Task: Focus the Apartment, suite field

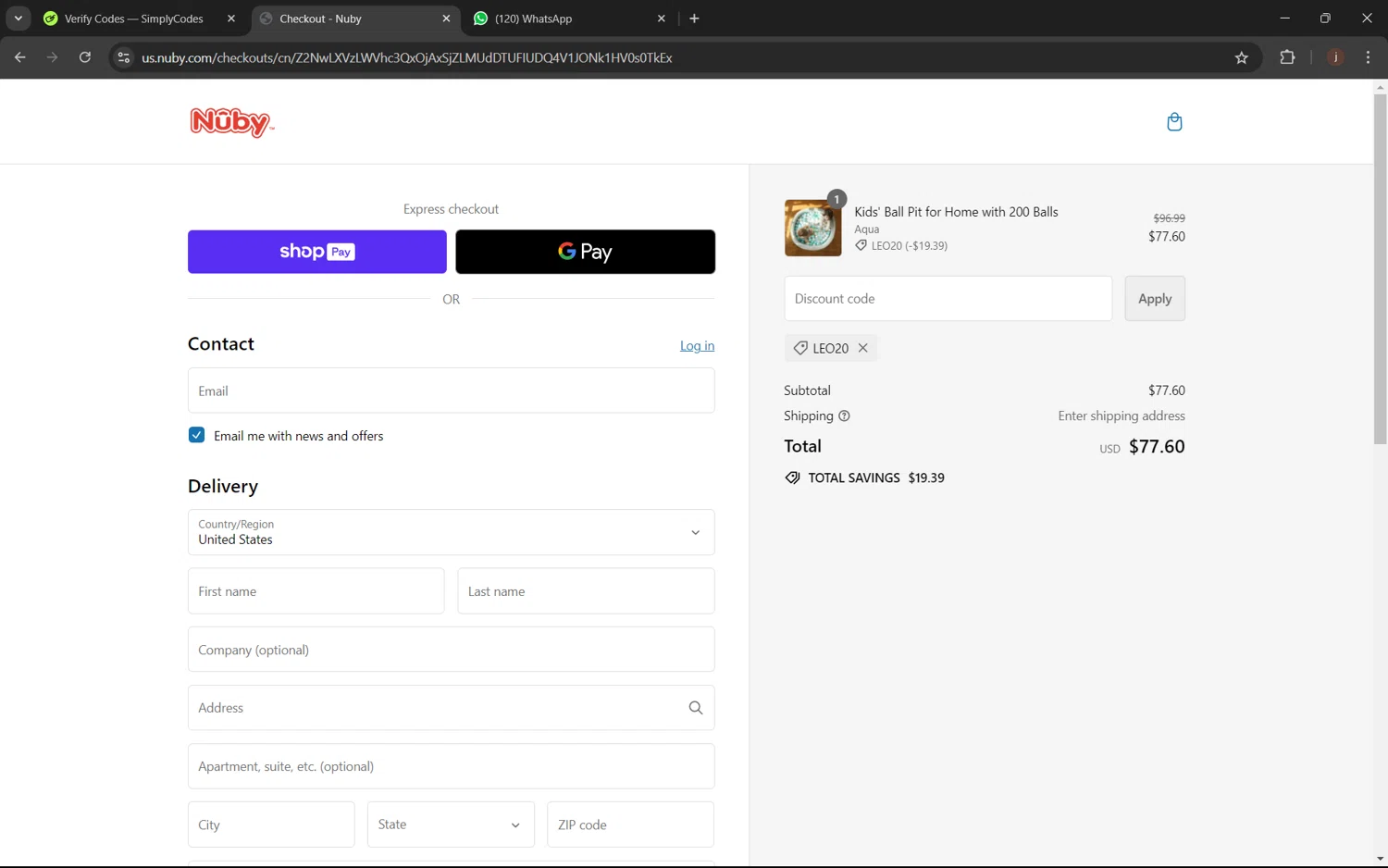Action: (452, 766)
